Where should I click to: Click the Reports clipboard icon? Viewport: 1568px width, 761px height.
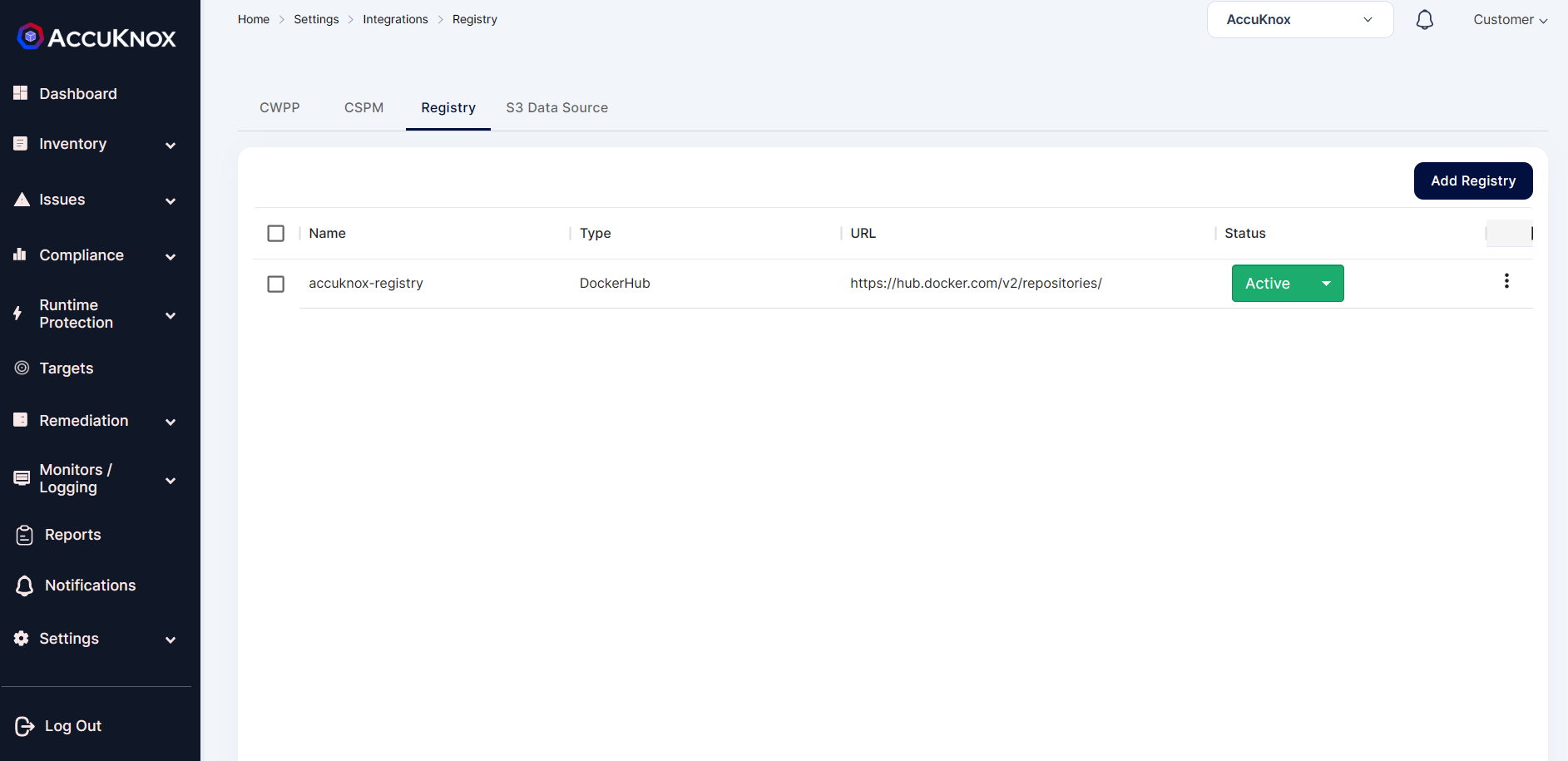[x=25, y=535]
